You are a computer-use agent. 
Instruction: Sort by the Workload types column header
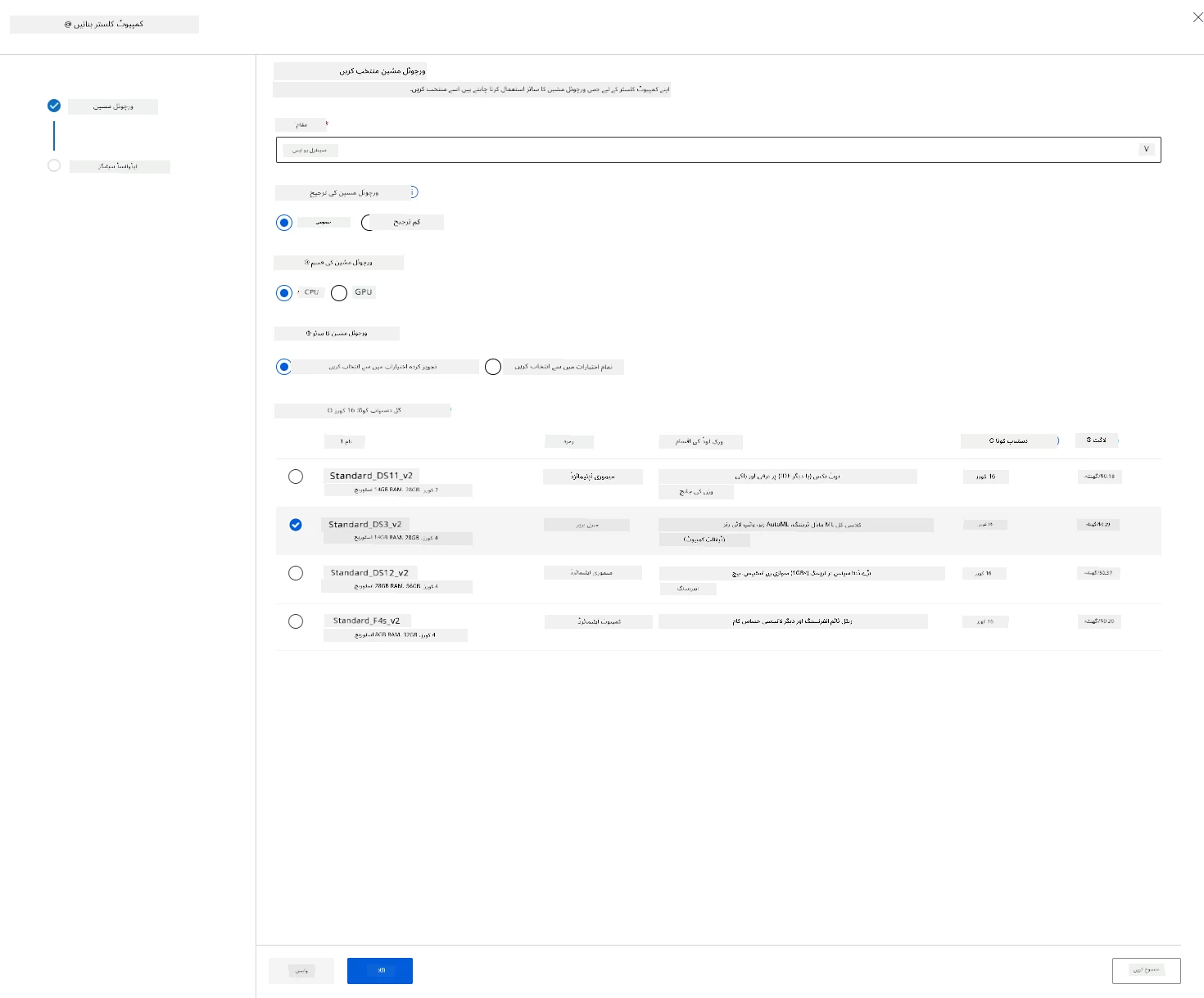700,441
